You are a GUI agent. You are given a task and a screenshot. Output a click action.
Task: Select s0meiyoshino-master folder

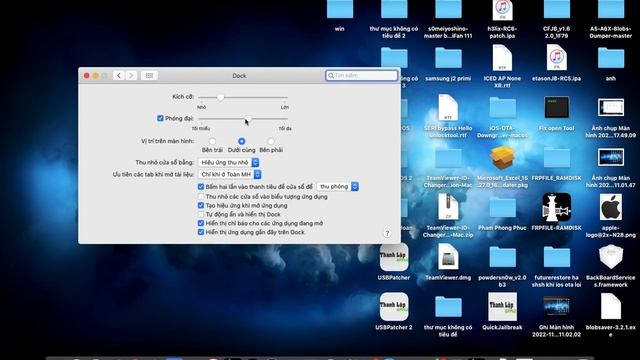point(448,9)
